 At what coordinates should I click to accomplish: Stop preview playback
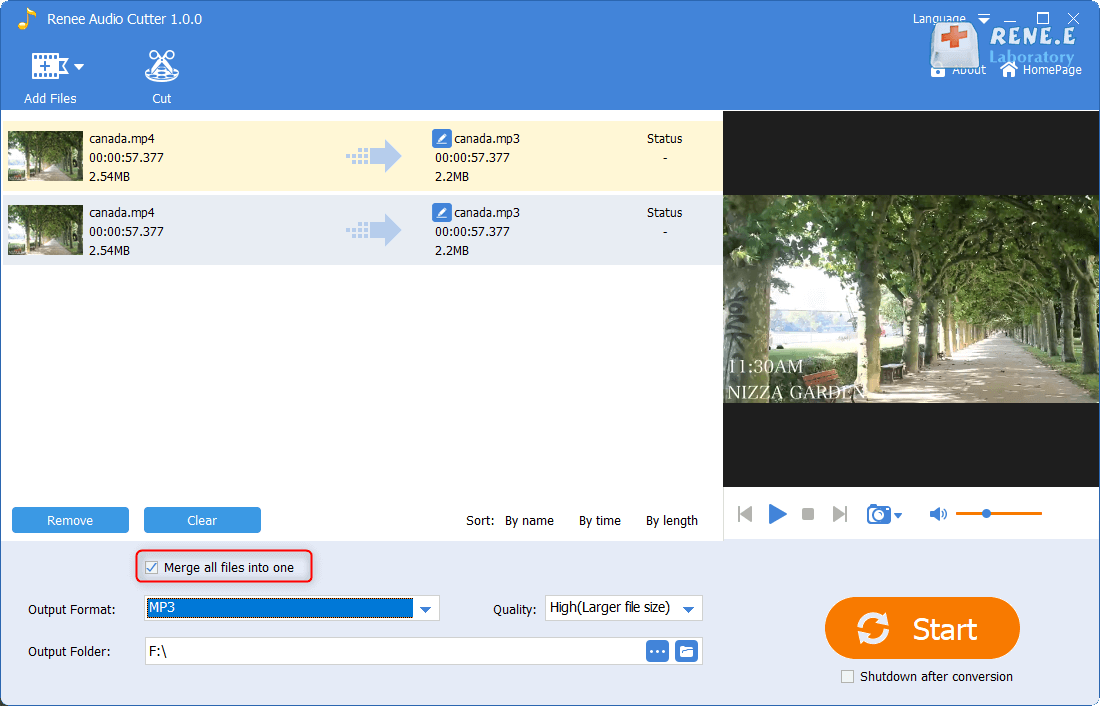pyautogui.click(x=808, y=514)
